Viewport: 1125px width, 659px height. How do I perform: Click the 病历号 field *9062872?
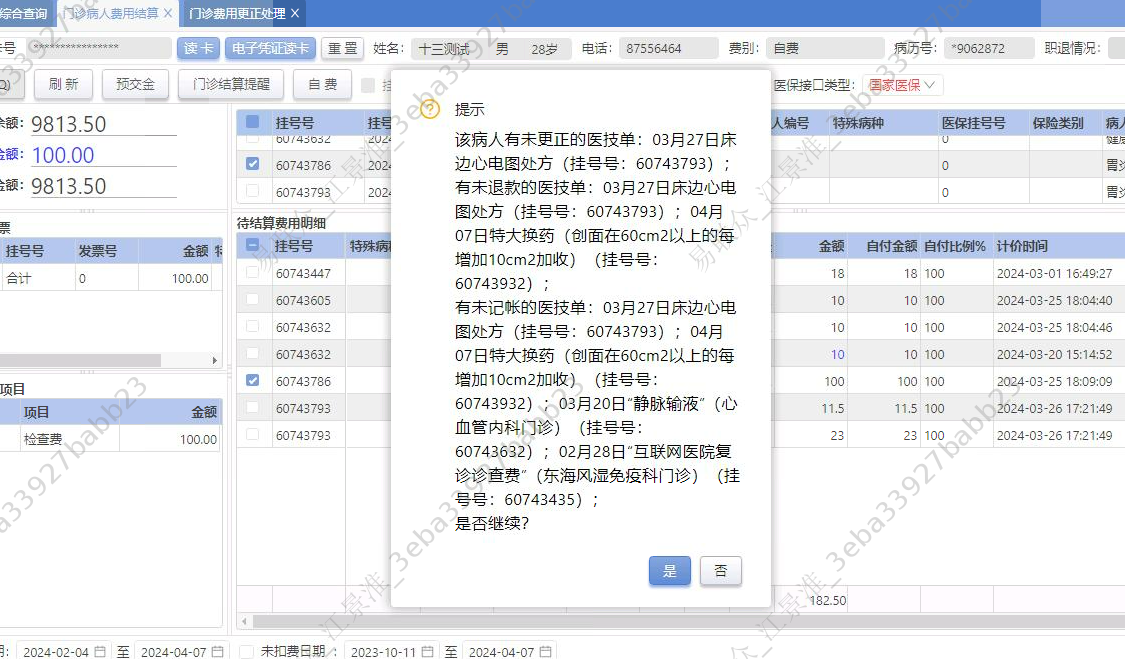(x=989, y=49)
